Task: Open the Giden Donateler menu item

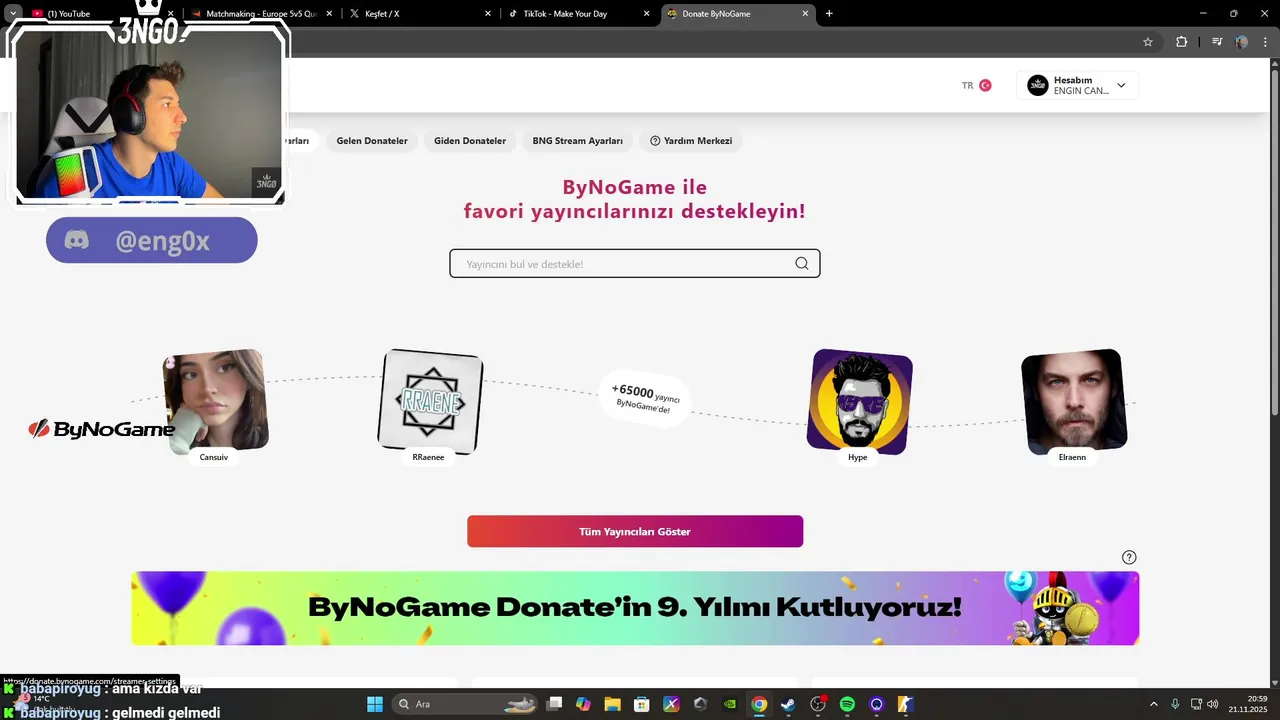Action: [x=470, y=141]
